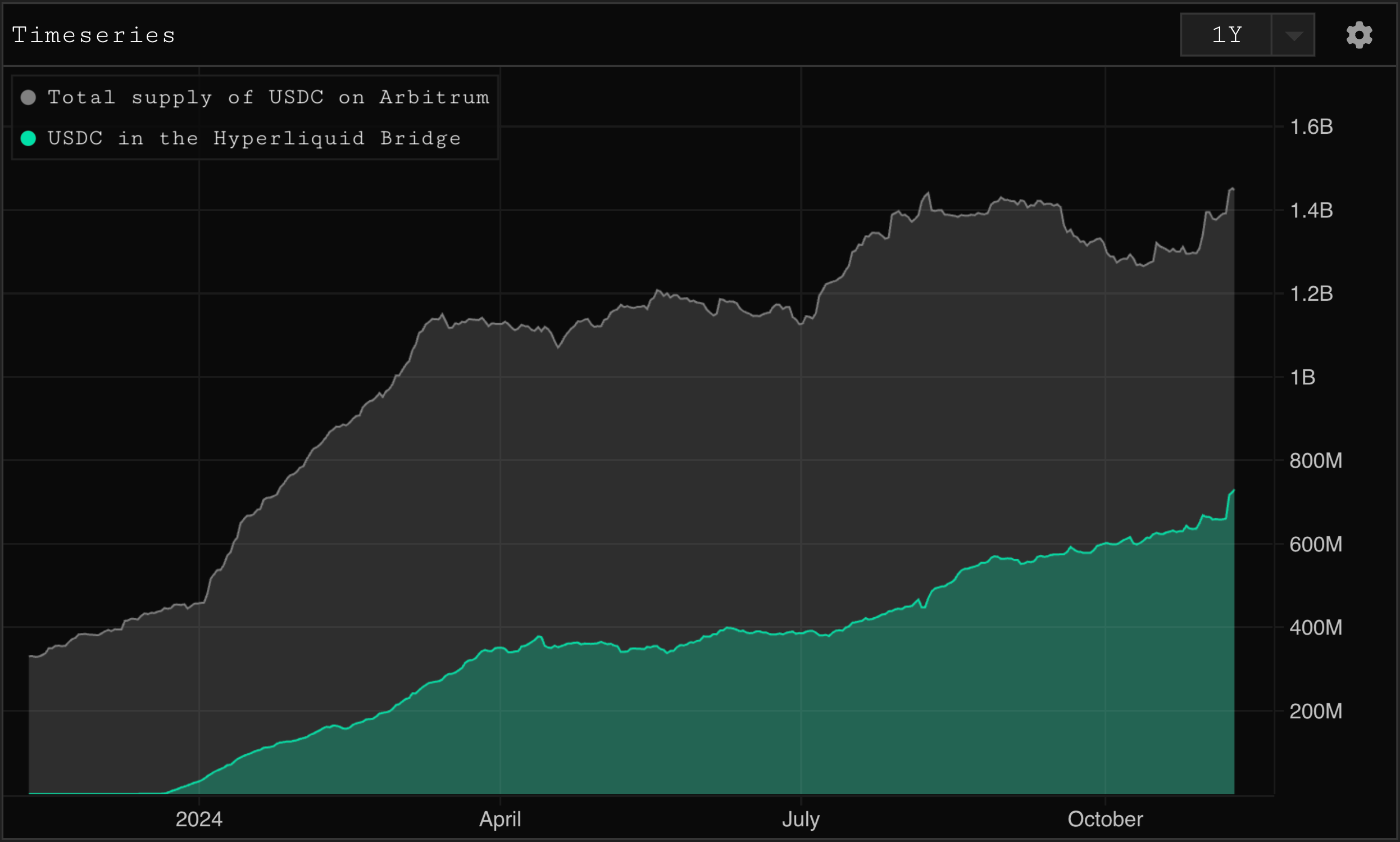The image size is (1400, 842).
Task: Click the 1.2B y-axis label
Action: pyautogui.click(x=1312, y=293)
